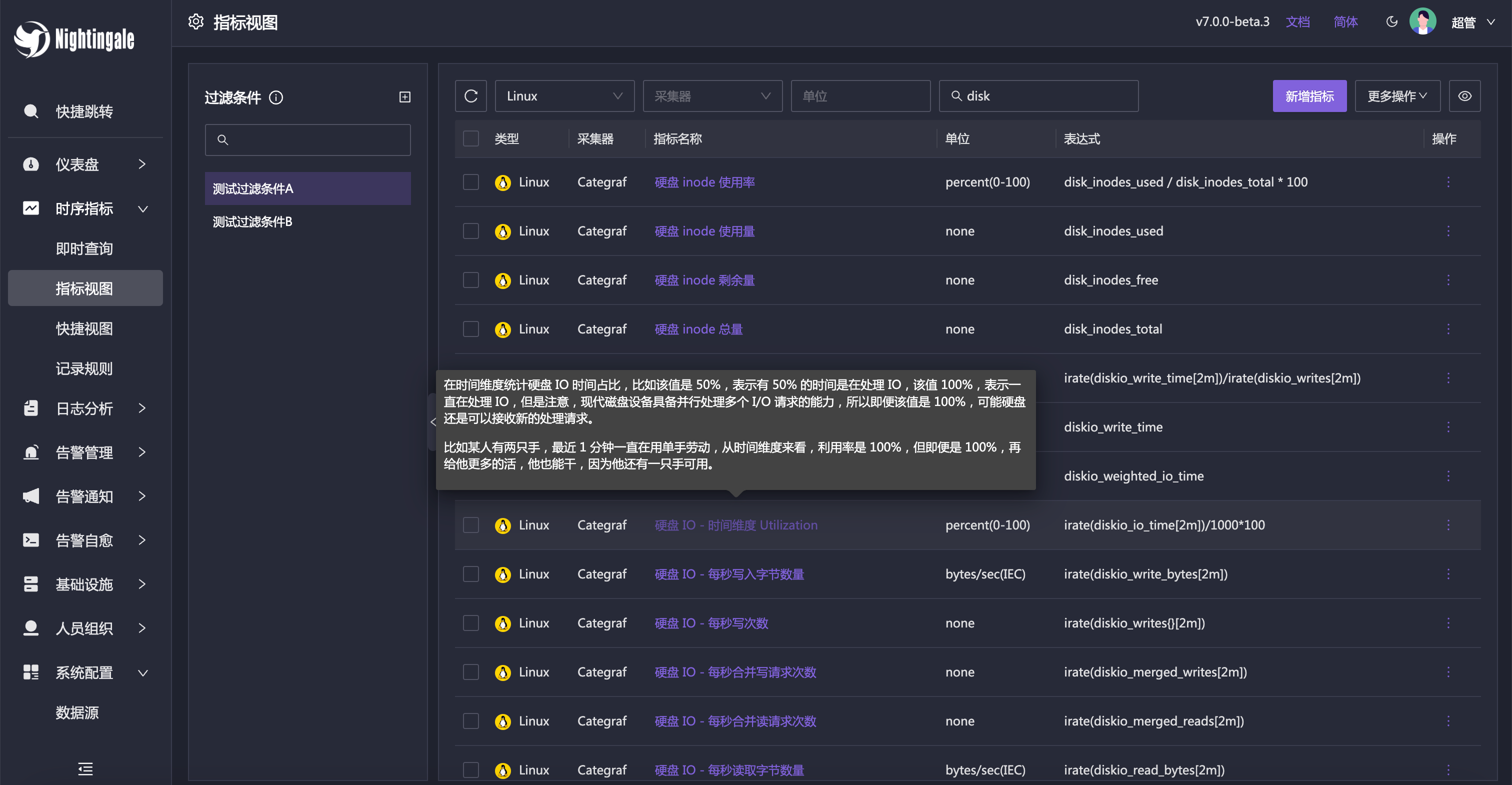
Task: Check the select-all header checkbox
Action: tap(470, 139)
